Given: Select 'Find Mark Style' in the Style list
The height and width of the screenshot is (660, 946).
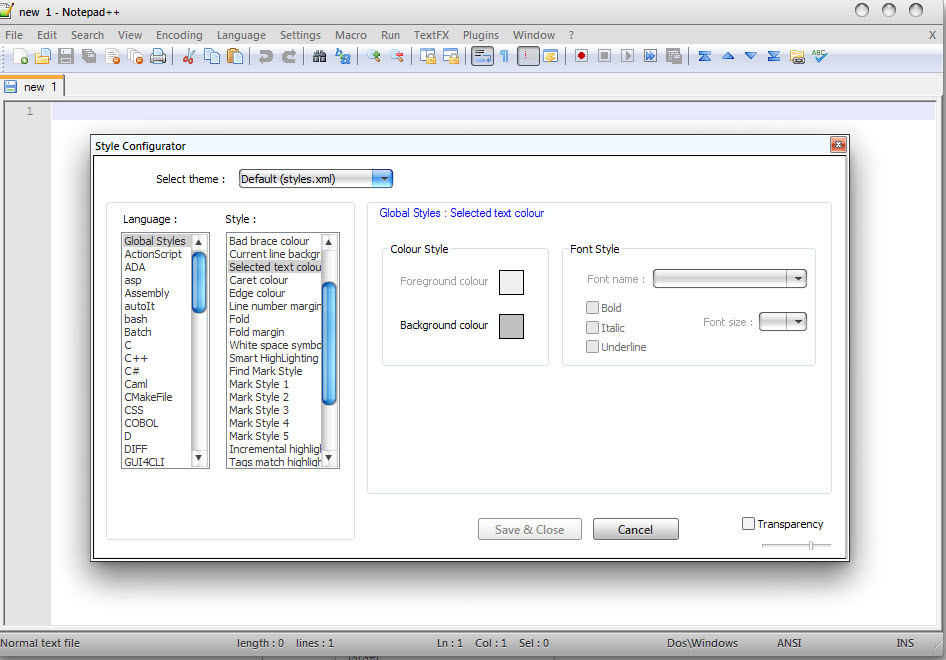Looking at the screenshot, I should pyautogui.click(x=265, y=371).
